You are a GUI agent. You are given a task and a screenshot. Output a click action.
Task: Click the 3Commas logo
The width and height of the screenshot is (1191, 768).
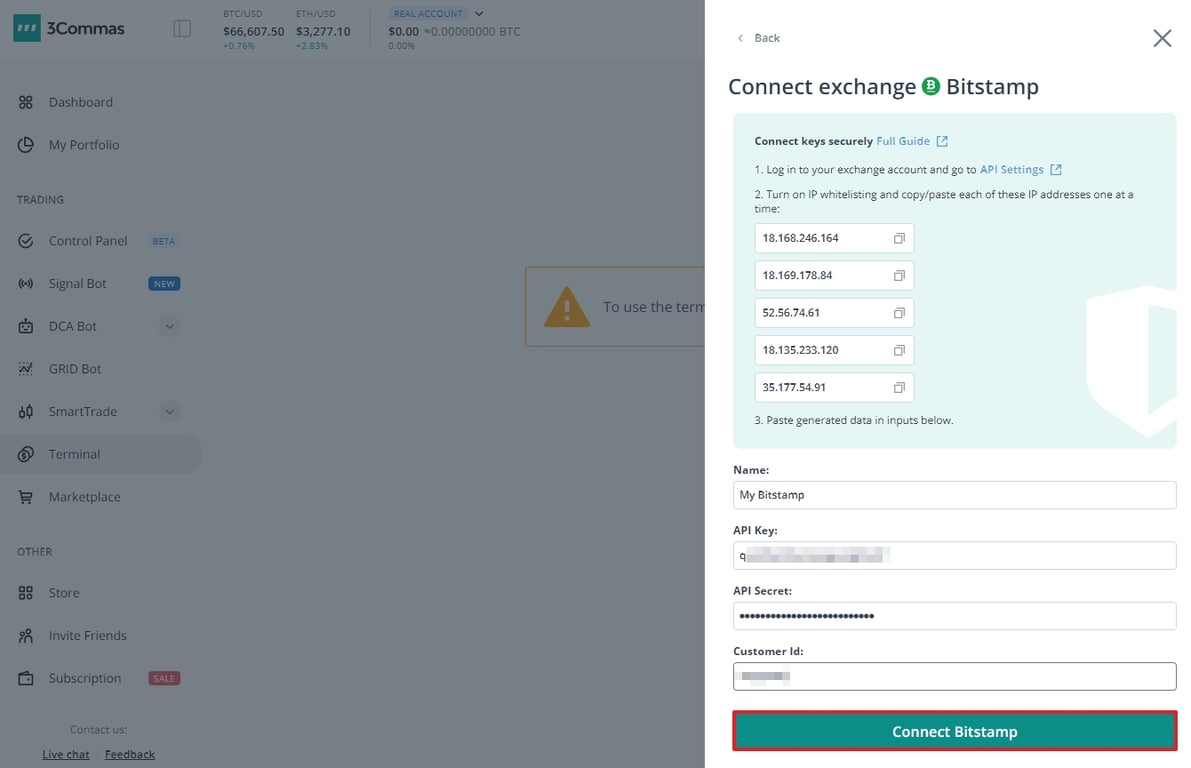tap(69, 29)
